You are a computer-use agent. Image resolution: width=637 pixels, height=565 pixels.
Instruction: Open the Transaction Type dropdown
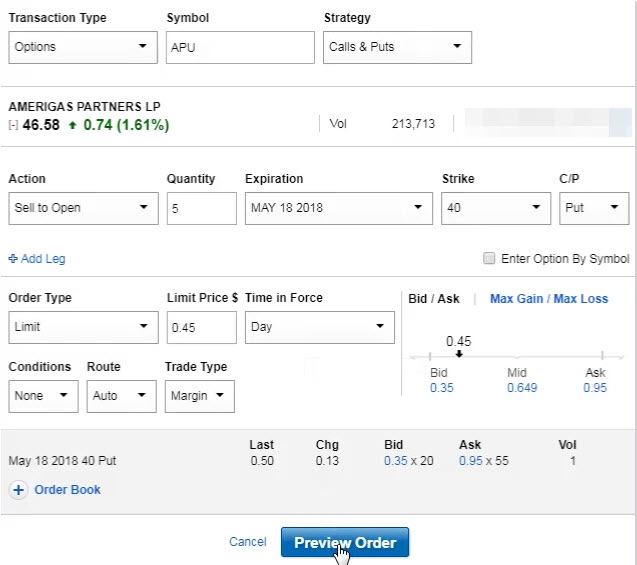pos(83,47)
